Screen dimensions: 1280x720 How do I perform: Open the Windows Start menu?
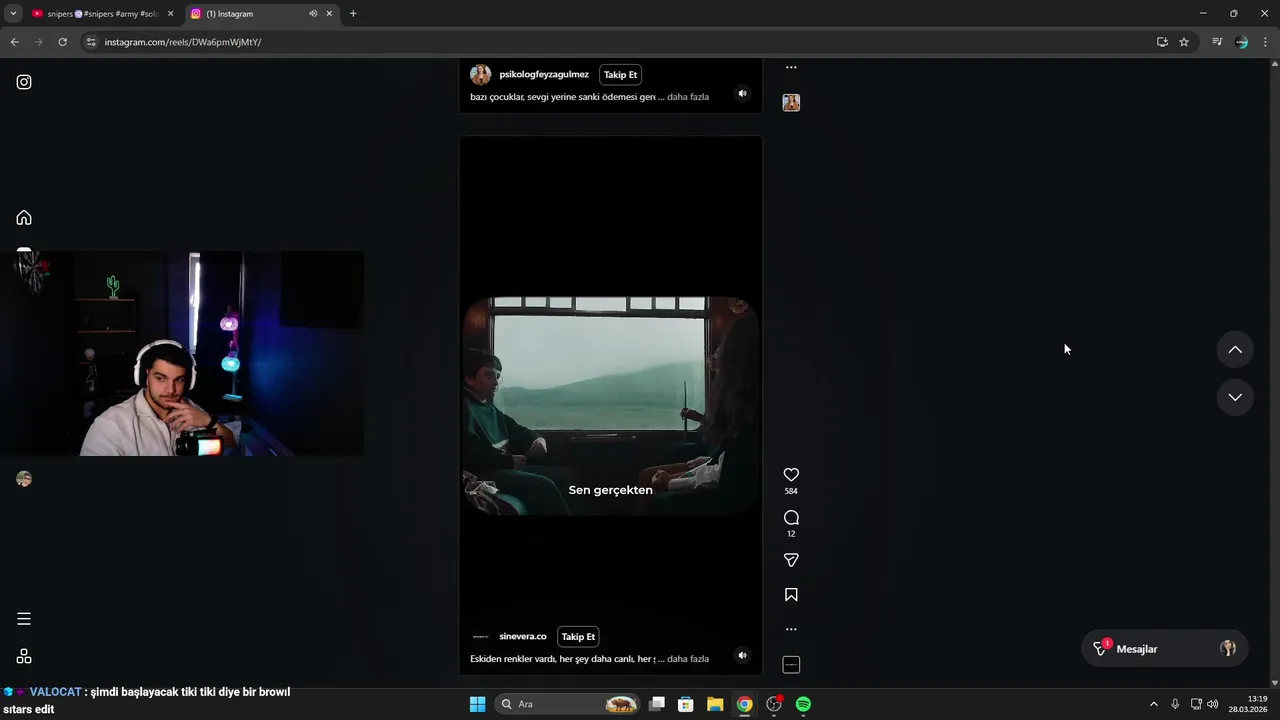pyautogui.click(x=477, y=704)
